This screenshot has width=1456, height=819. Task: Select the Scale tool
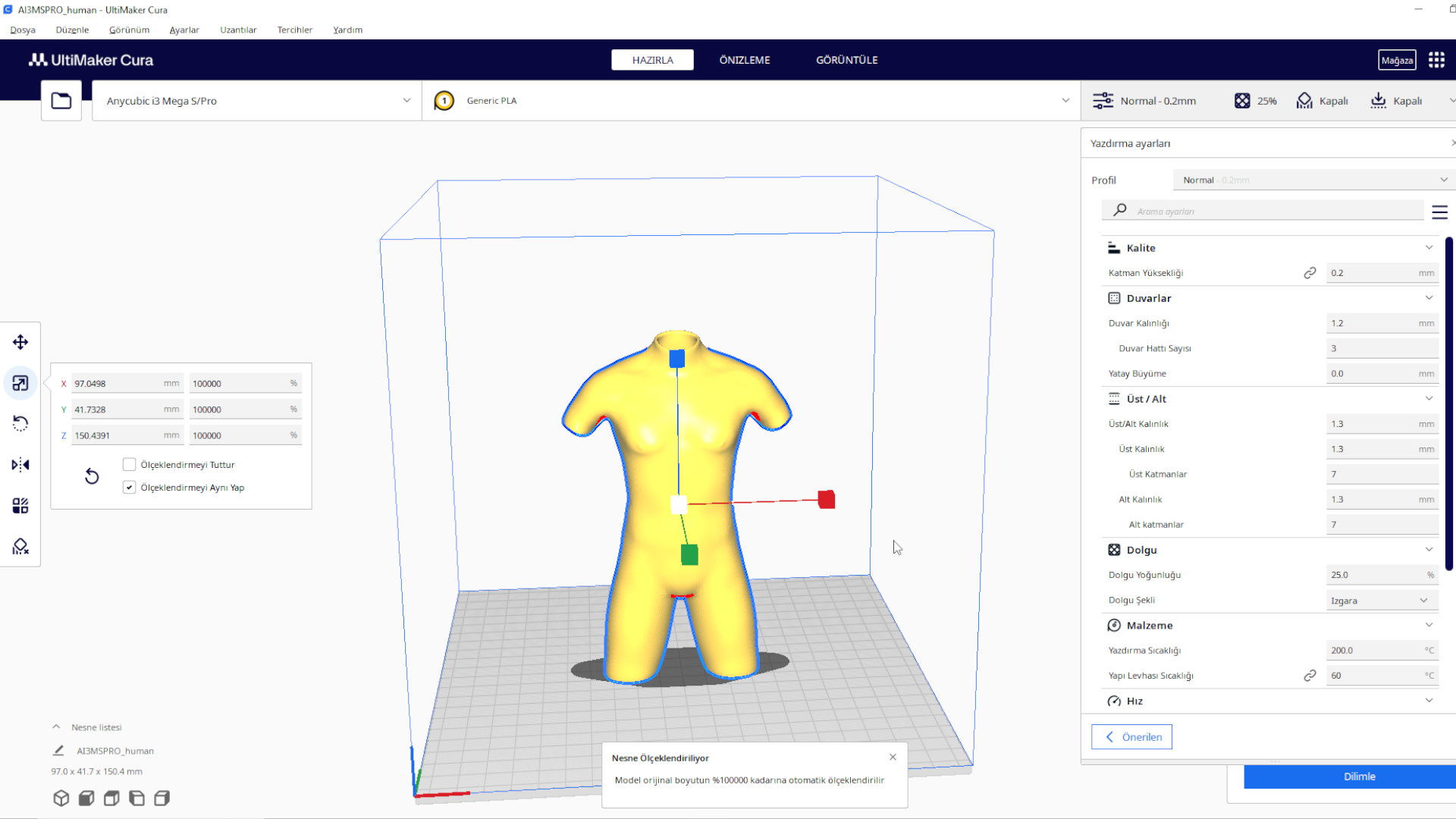(20, 383)
